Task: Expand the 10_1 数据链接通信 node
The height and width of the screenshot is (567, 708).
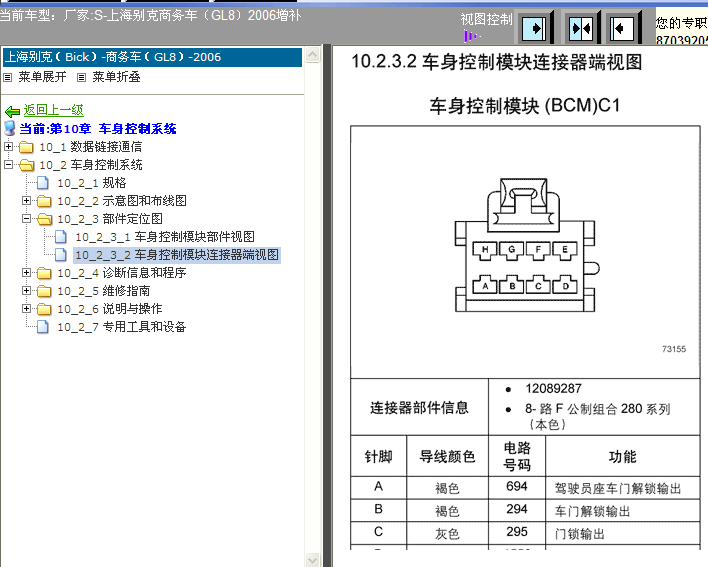Action: 9,146
